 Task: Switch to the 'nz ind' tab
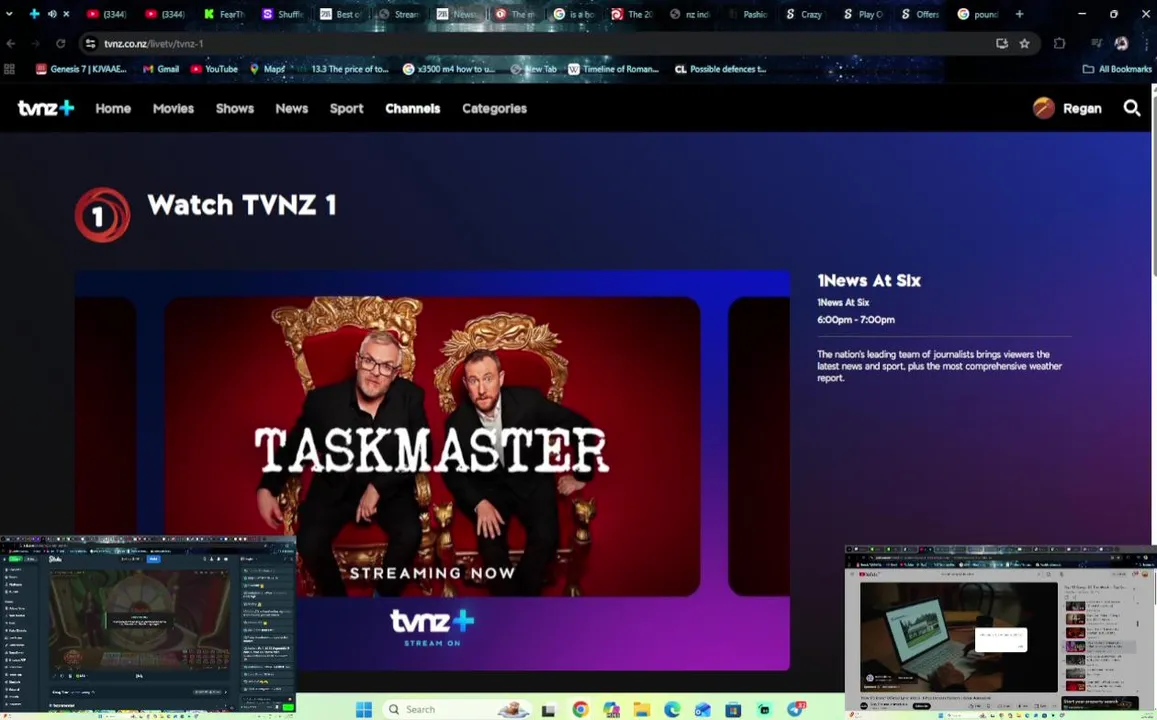pyautogui.click(x=689, y=14)
